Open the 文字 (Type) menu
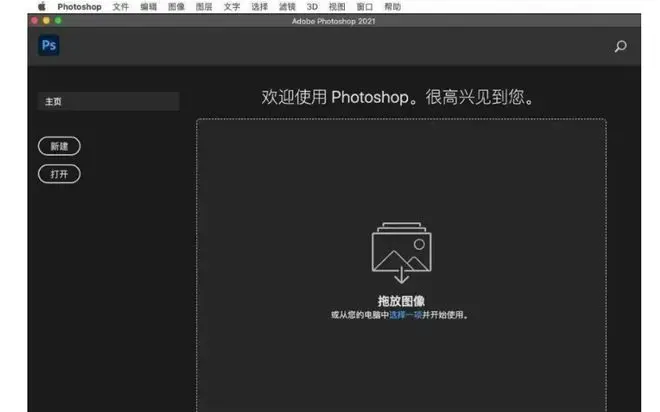 point(232,7)
